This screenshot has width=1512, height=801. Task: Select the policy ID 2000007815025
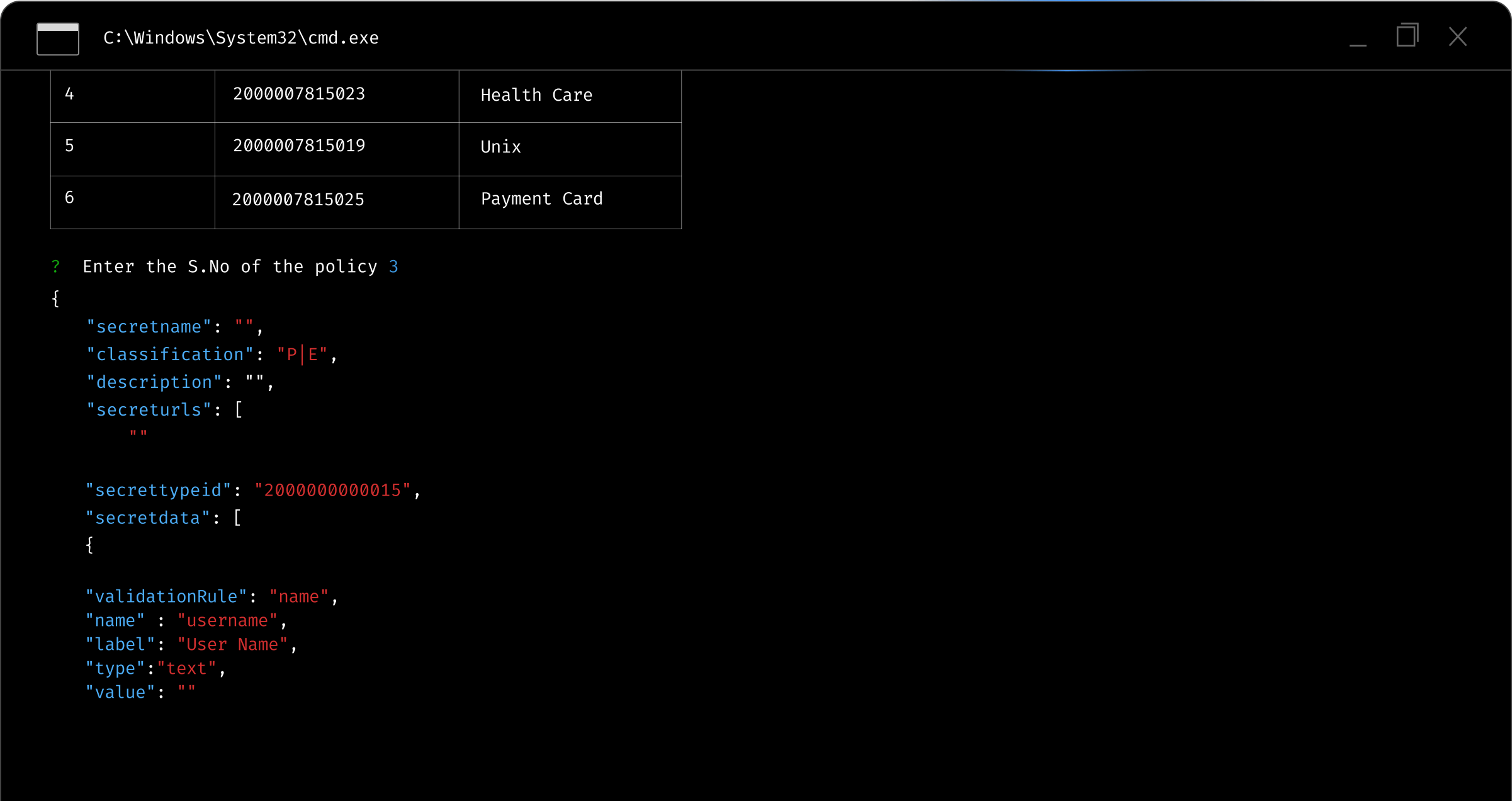pos(298,200)
